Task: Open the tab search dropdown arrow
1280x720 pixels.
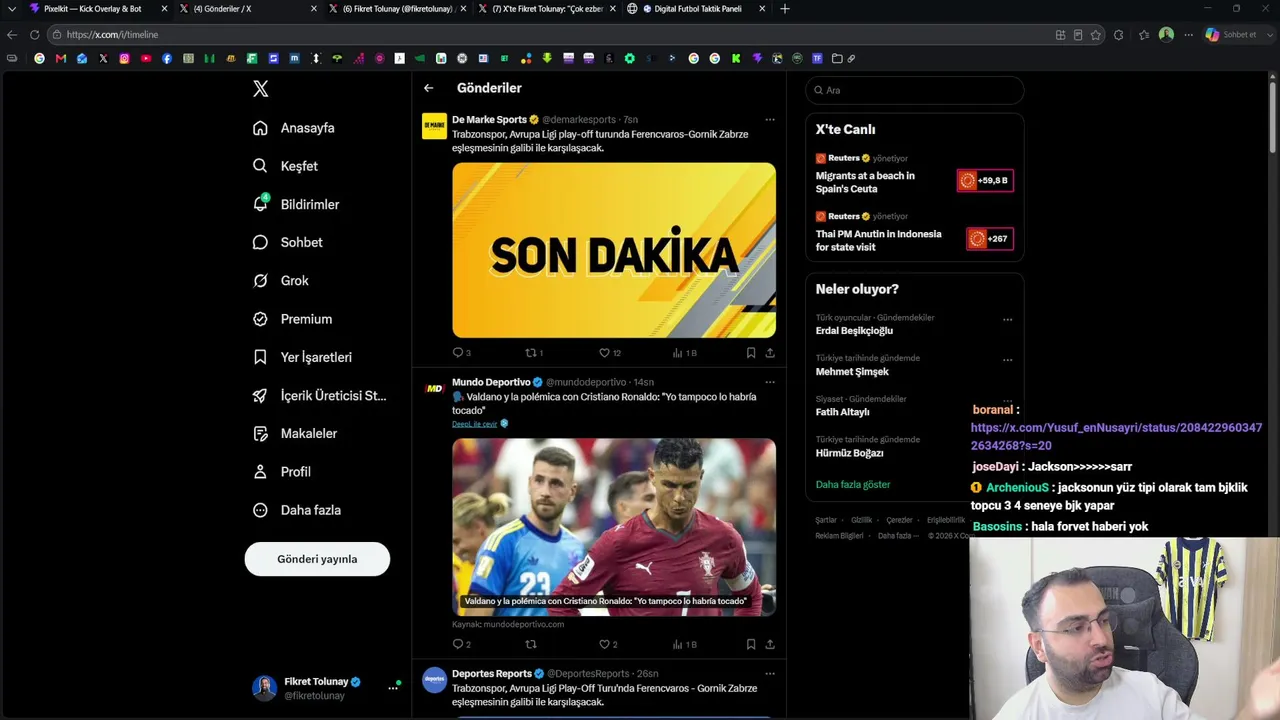Action: point(12,9)
